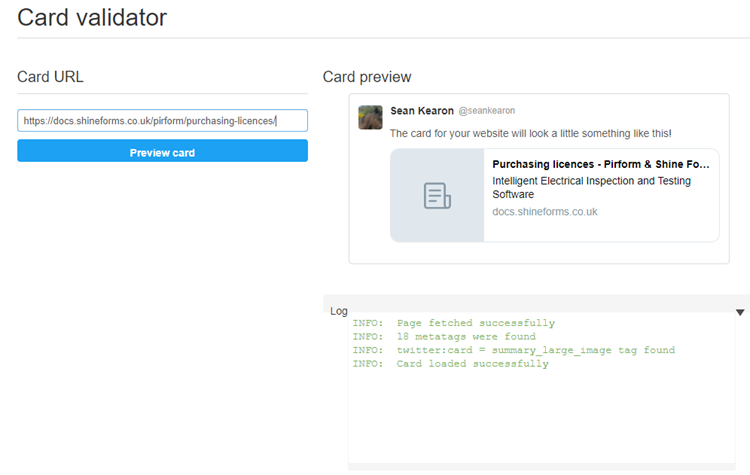This screenshot has height=475, width=750.
Task: Click the Preview card button
Action: [x=162, y=151]
